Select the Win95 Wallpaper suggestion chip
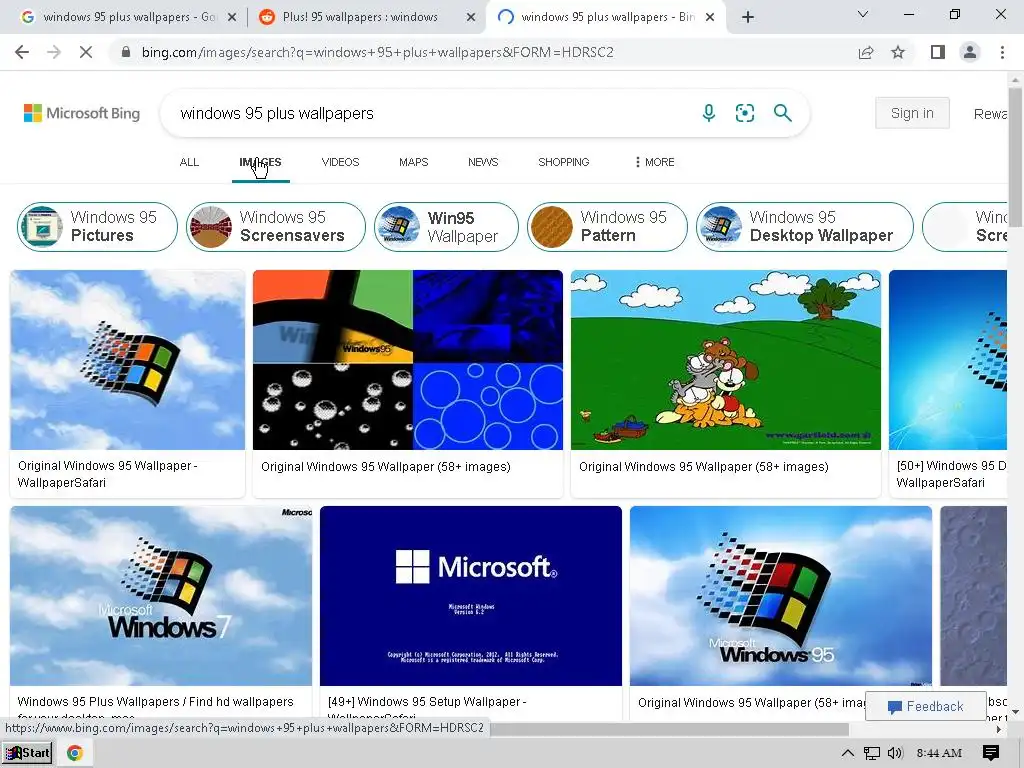 pos(447,227)
